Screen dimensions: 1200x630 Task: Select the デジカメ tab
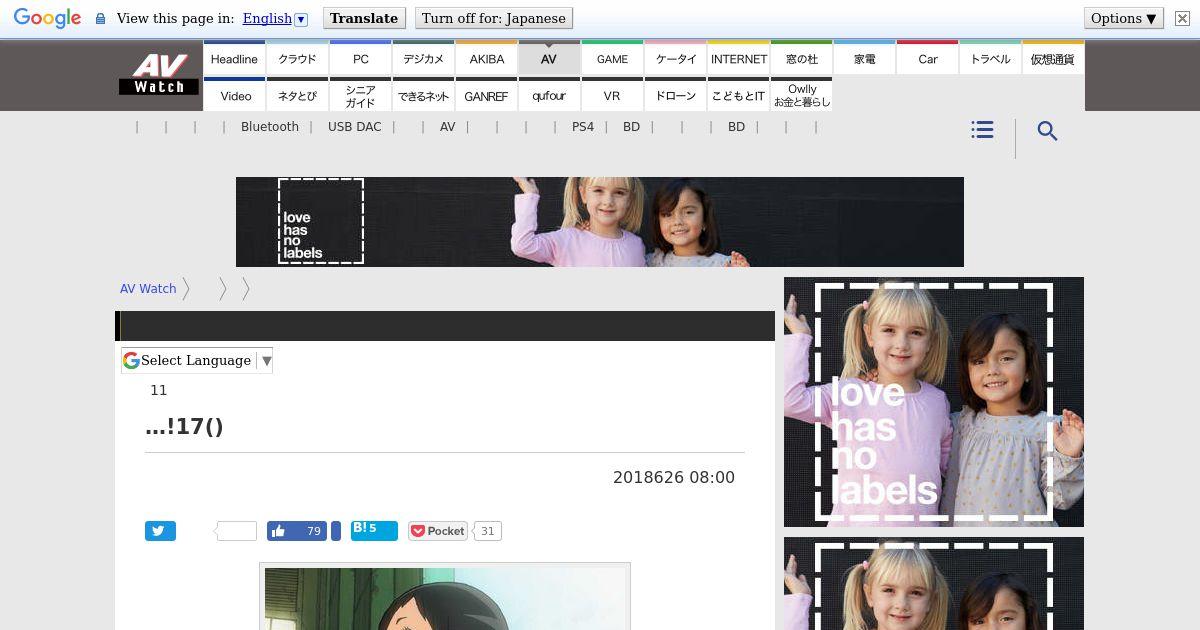(423, 58)
